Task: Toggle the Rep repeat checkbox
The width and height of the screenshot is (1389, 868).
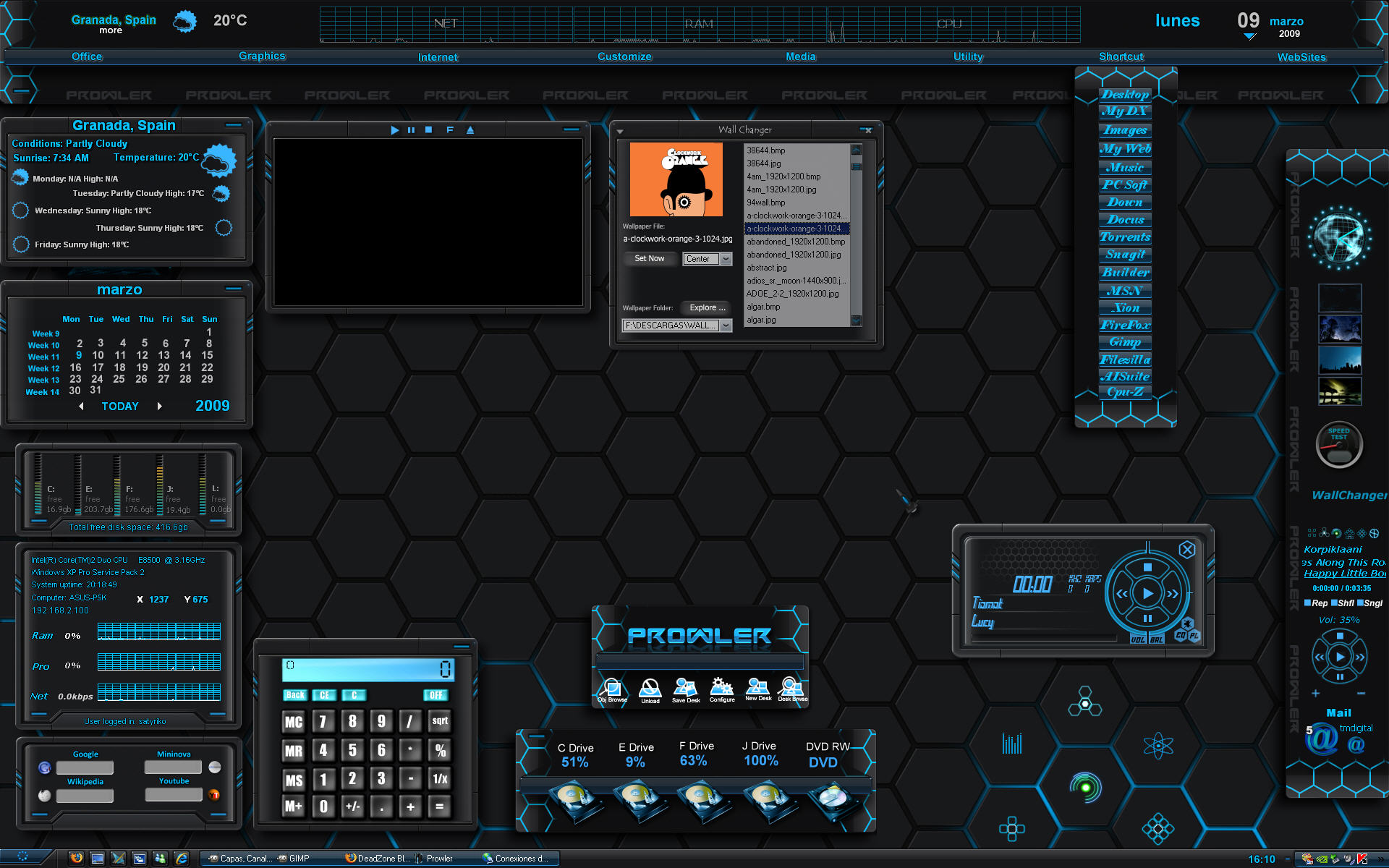Action: point(1307,603)
